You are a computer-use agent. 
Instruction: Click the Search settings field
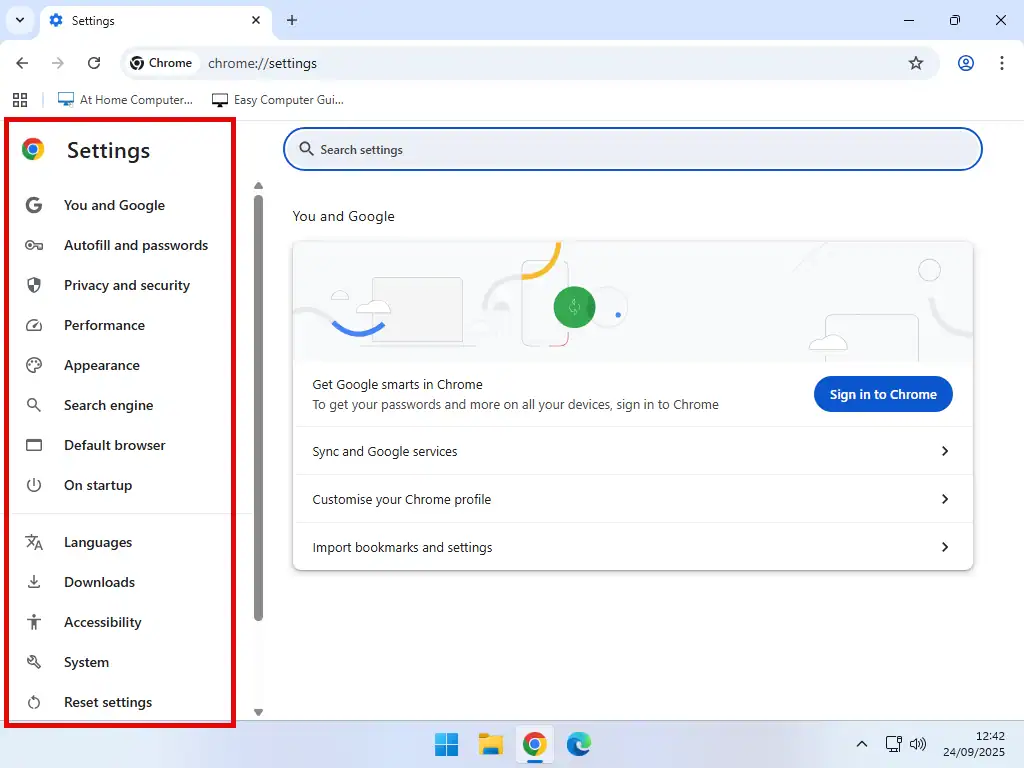pos(632,150)
